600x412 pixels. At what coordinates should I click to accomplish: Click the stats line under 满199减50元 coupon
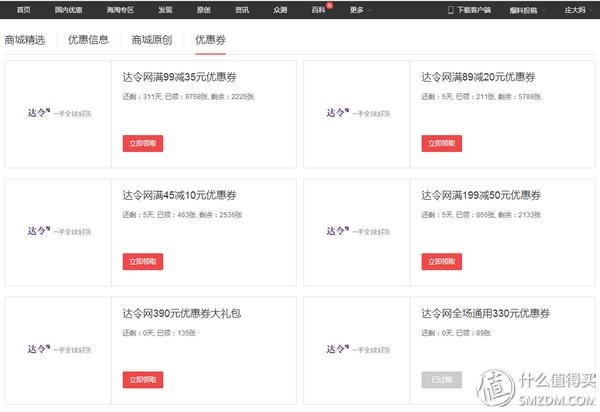pyautogui.click(x=481, y=215)
